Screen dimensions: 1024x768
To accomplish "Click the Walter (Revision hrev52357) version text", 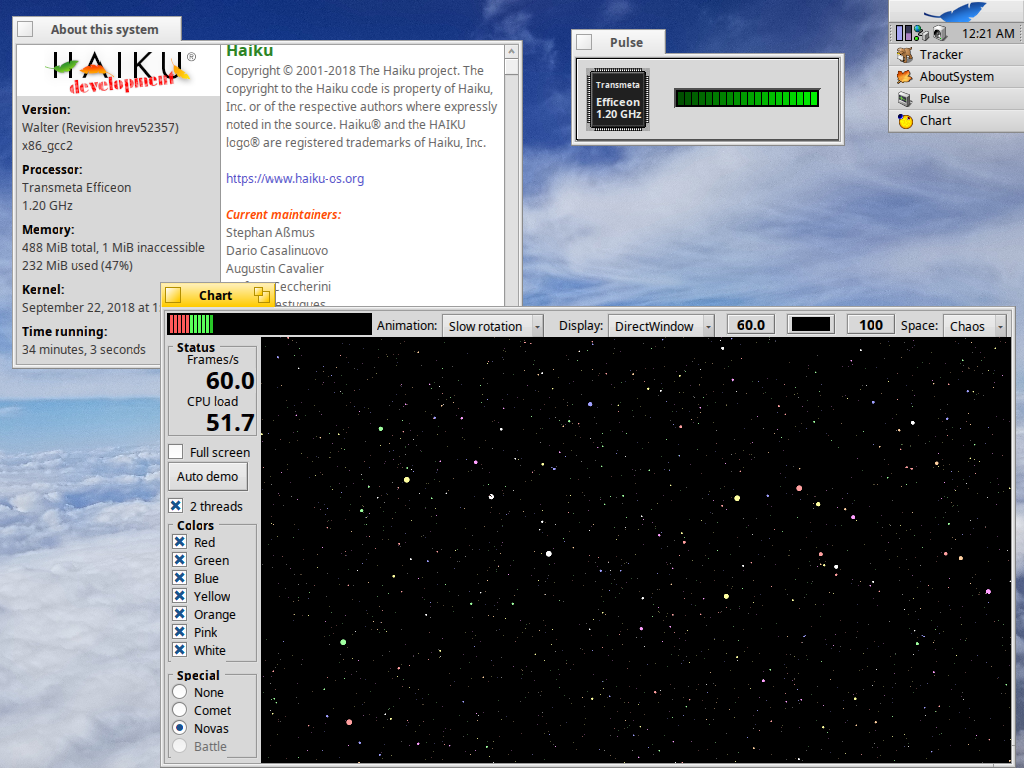I will (x=101, y=127).
